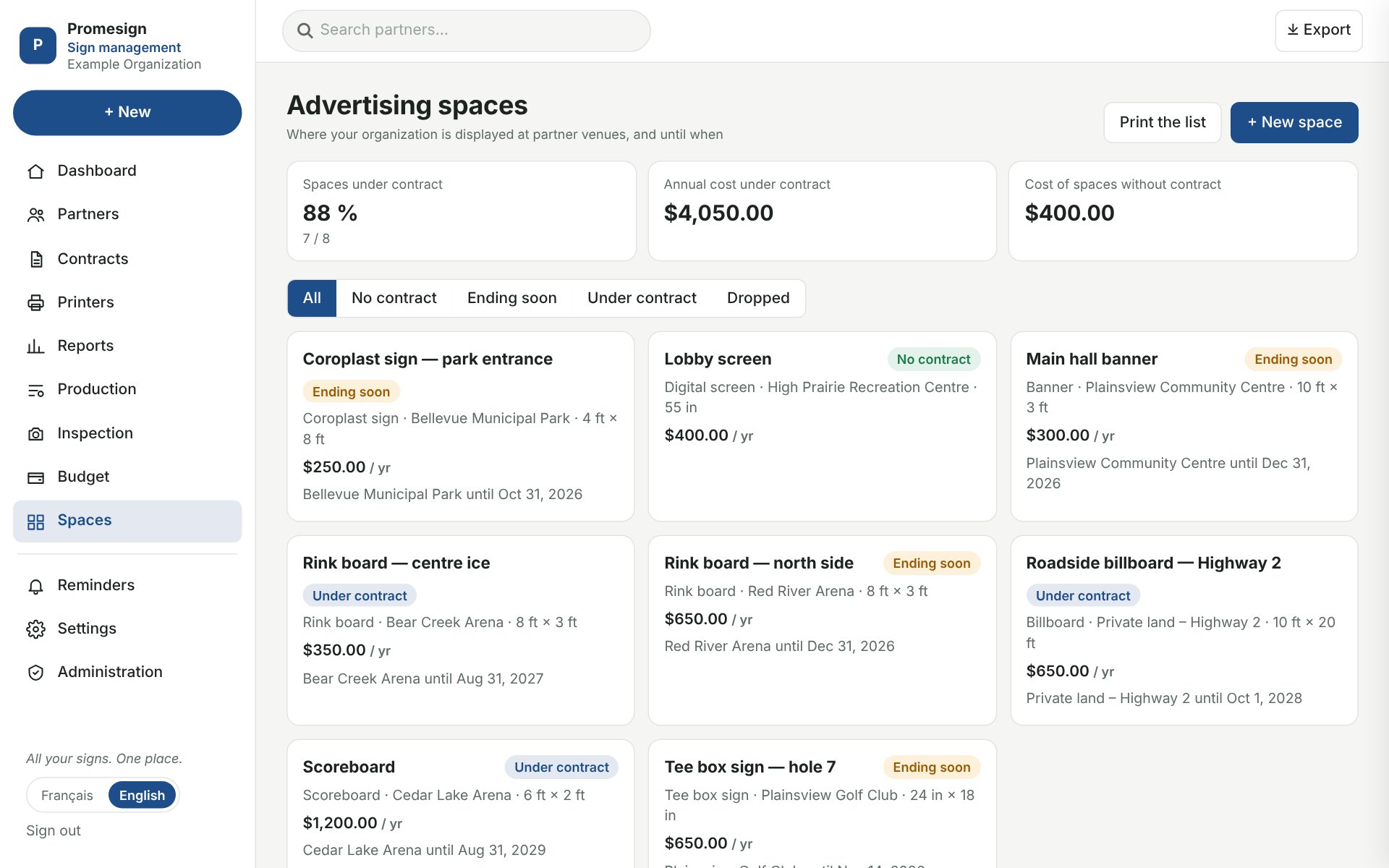Click the $4,050.00 annual cost value
Viewport: 1389px width, 868px height.
718,213
